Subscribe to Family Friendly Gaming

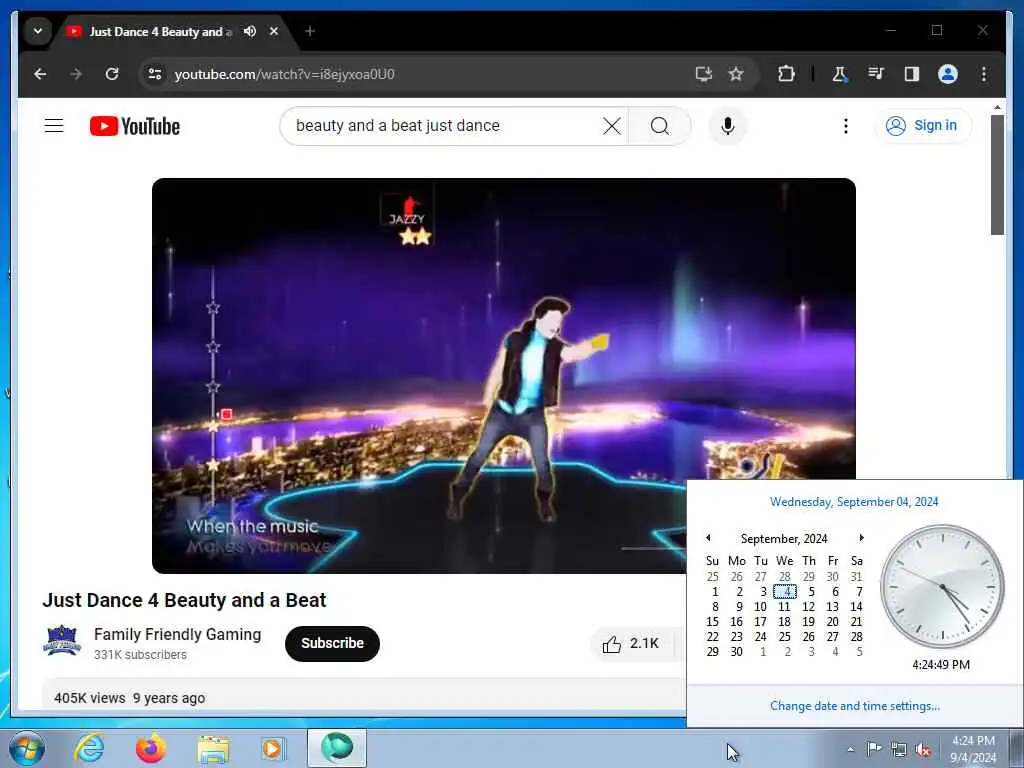(x=332, y=643)
